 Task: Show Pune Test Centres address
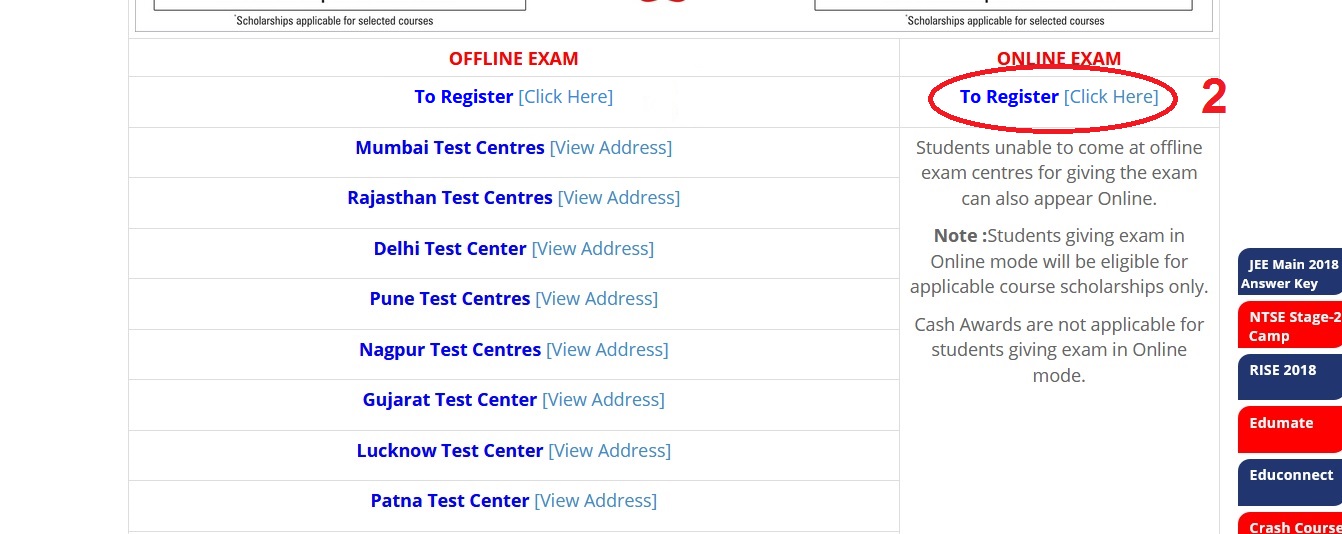(x=596, y=299)
